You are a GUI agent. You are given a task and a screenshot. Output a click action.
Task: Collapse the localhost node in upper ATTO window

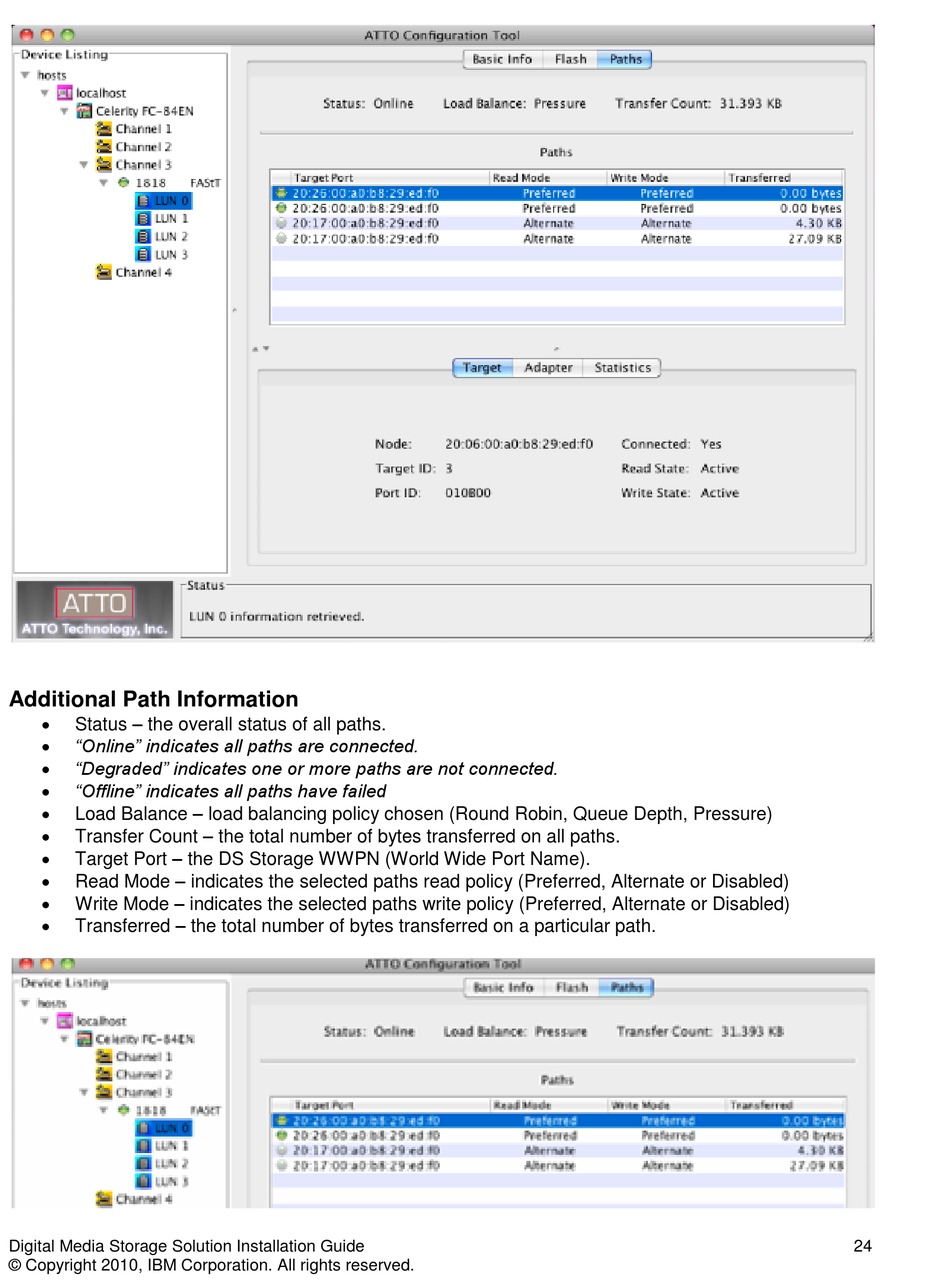tap(45, 93)
